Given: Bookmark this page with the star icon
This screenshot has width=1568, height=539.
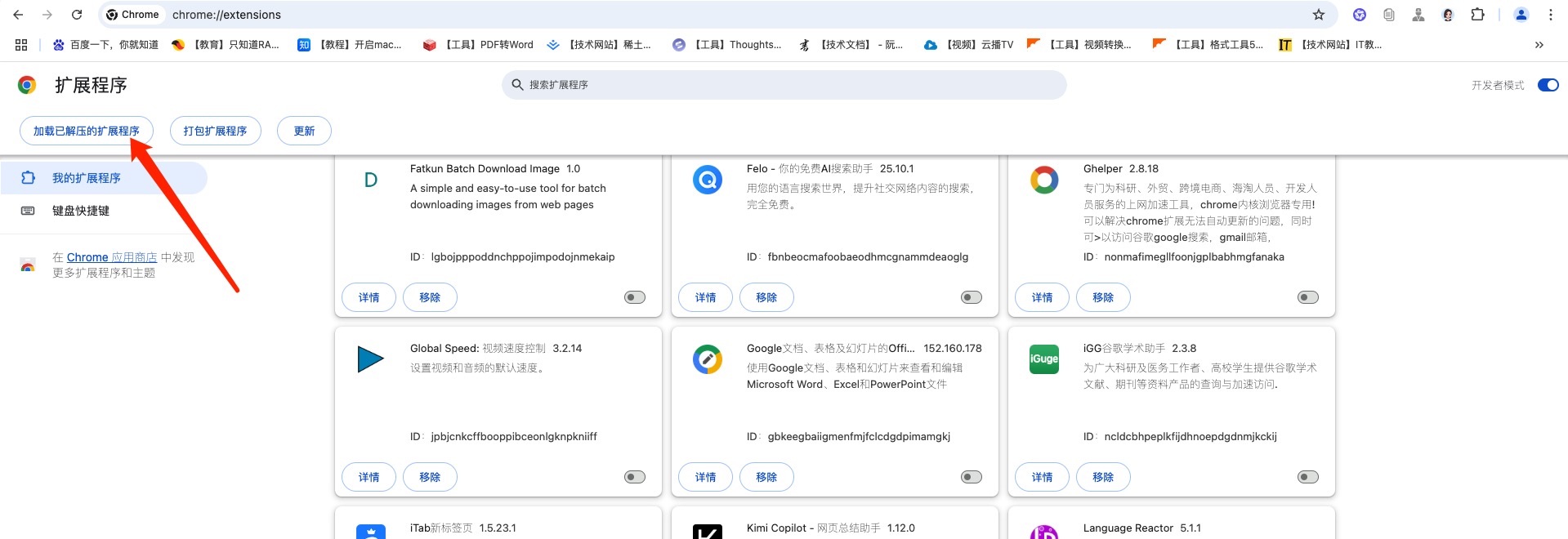Looking at the screenshot, I should point(1318,15).
